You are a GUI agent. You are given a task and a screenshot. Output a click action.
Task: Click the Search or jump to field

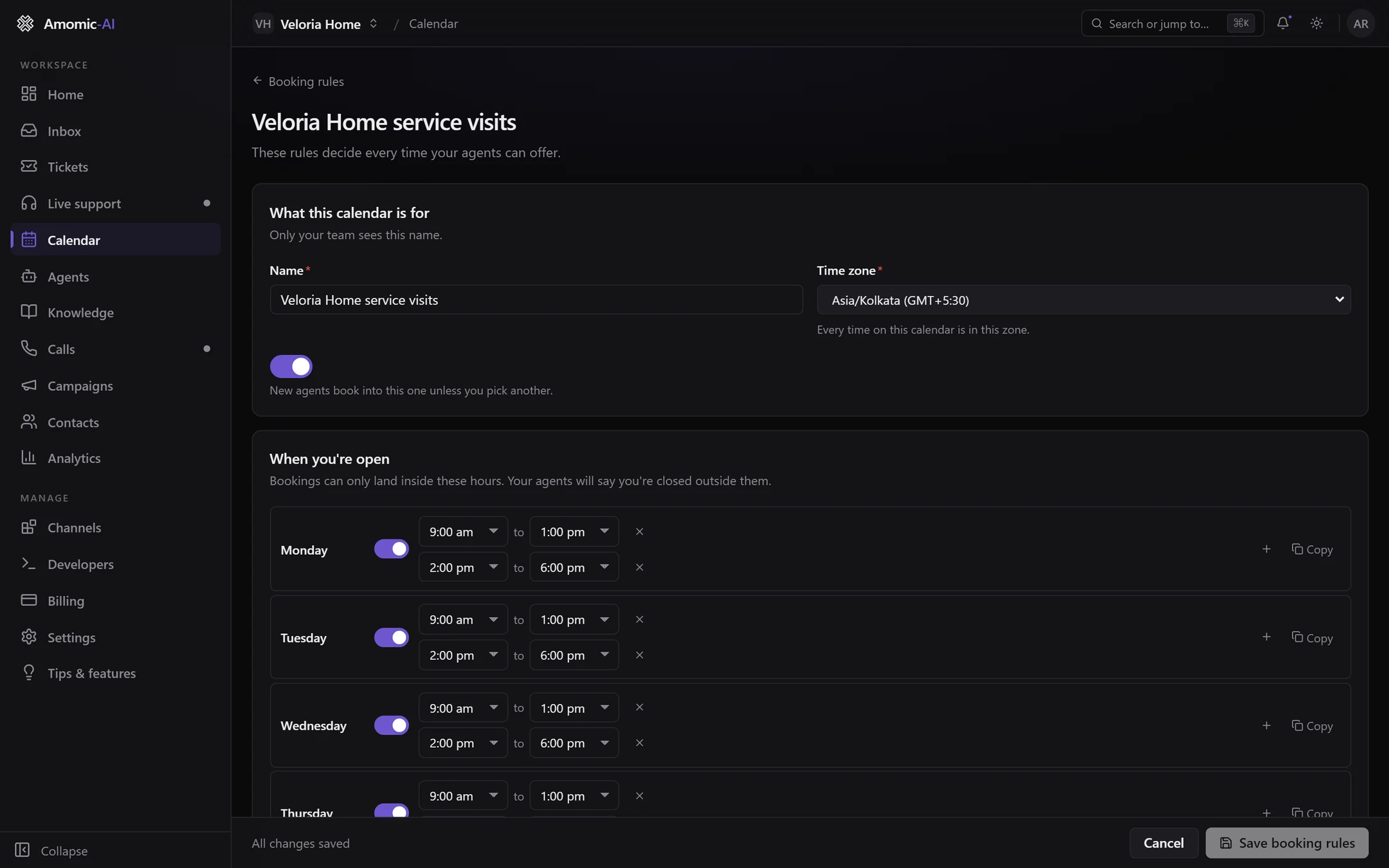coord(1172,24)
